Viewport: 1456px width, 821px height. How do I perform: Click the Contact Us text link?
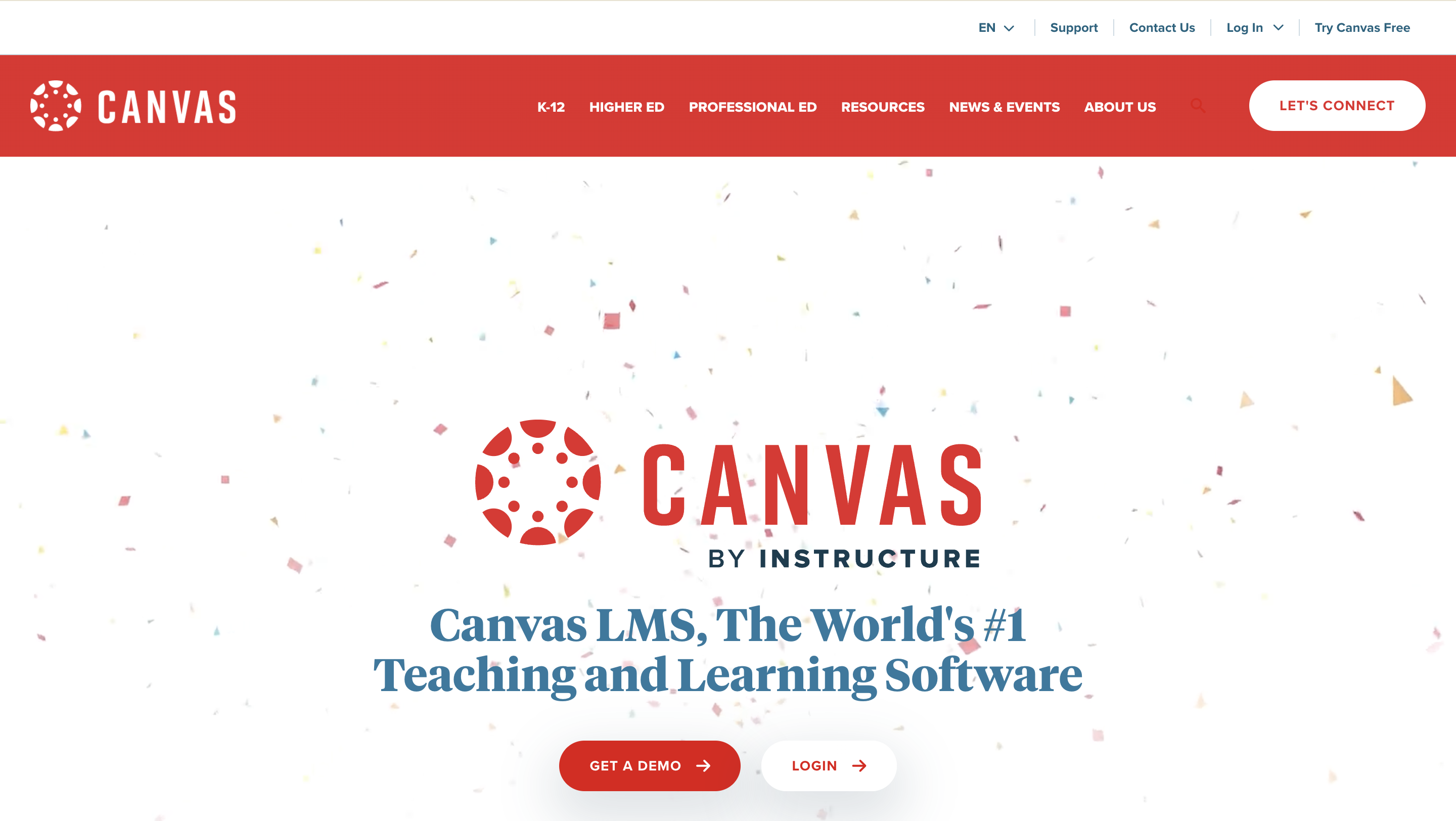pyautogui.click(x=1162, y=27)
